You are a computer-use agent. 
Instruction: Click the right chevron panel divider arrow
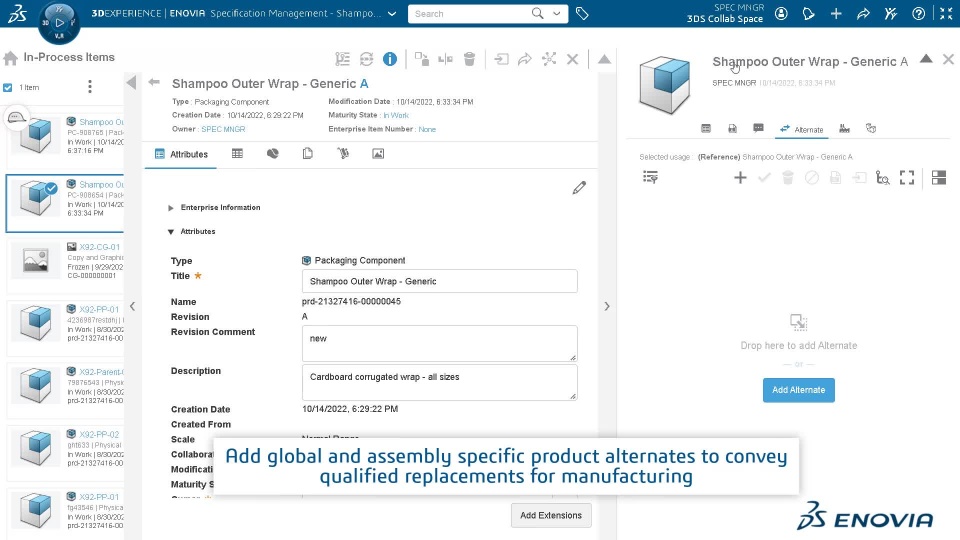click(607, 306)
